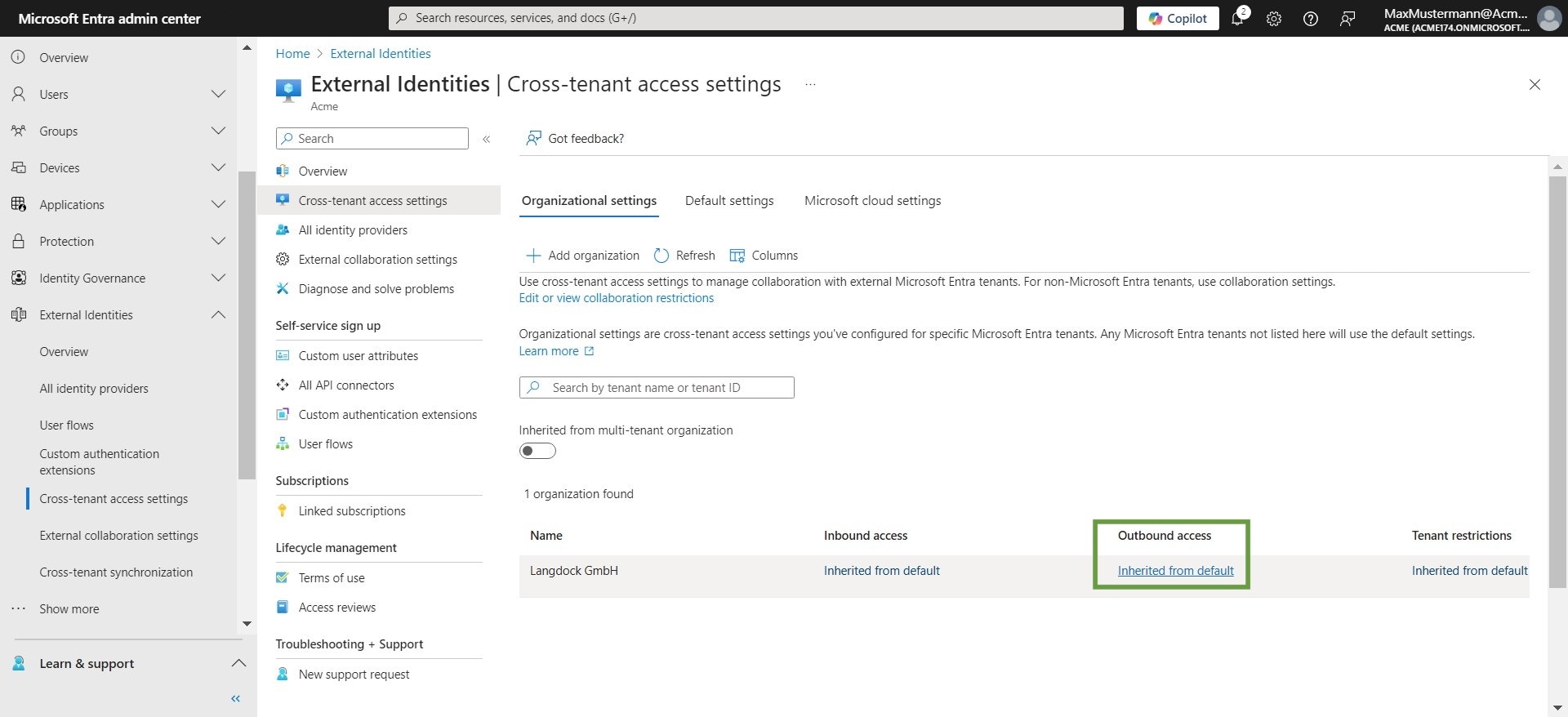Open Inbound access Inherited from default link

coord(882,571)
